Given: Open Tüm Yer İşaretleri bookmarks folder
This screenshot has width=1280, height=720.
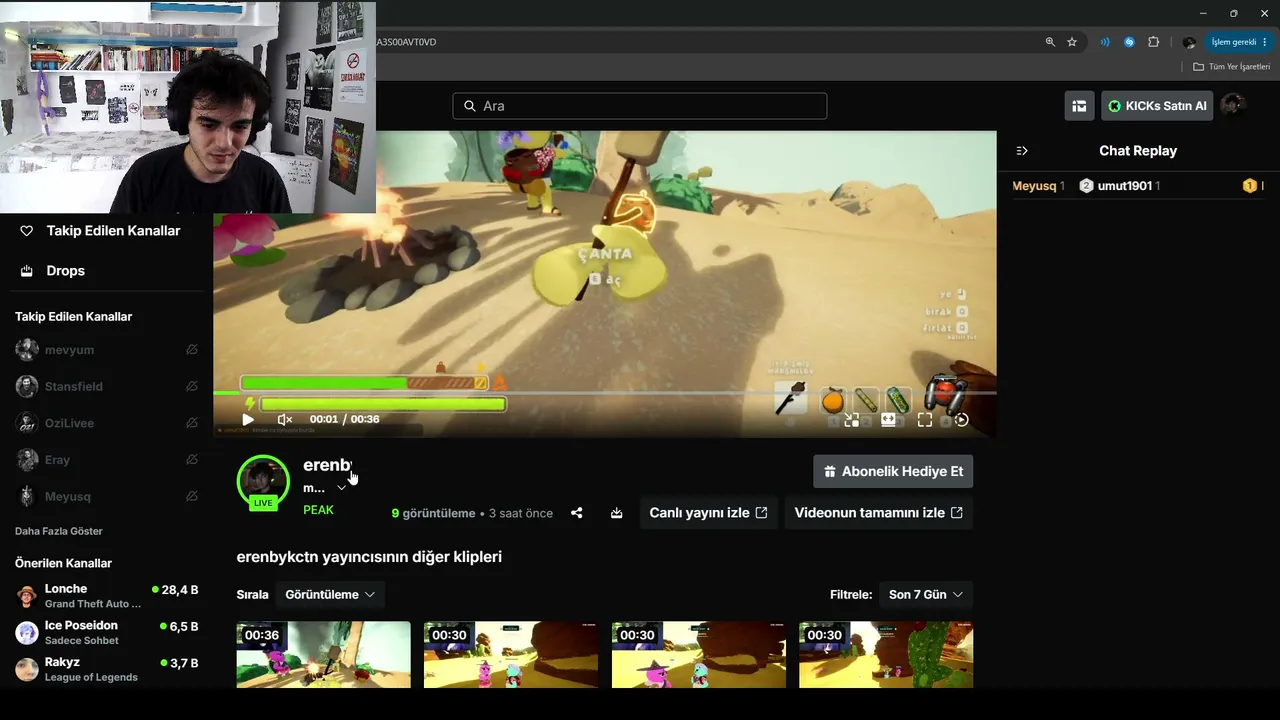Looking at the screenshot, I should click(1232, 67).
